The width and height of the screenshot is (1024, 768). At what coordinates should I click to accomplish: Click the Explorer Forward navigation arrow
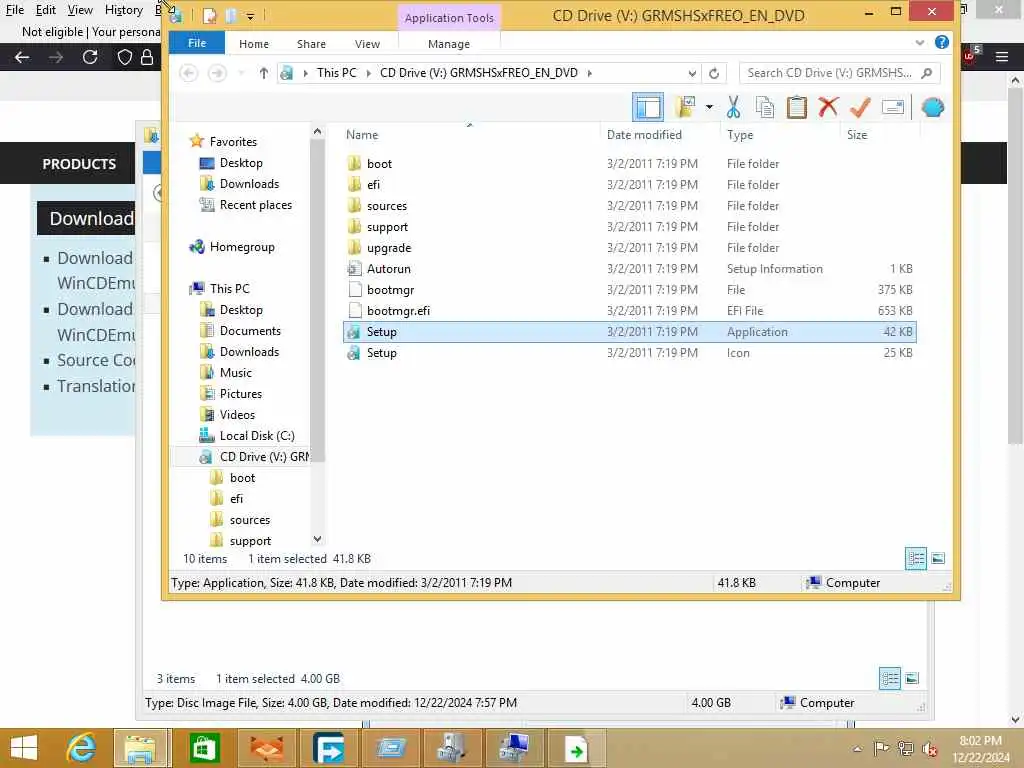point(217,72)
